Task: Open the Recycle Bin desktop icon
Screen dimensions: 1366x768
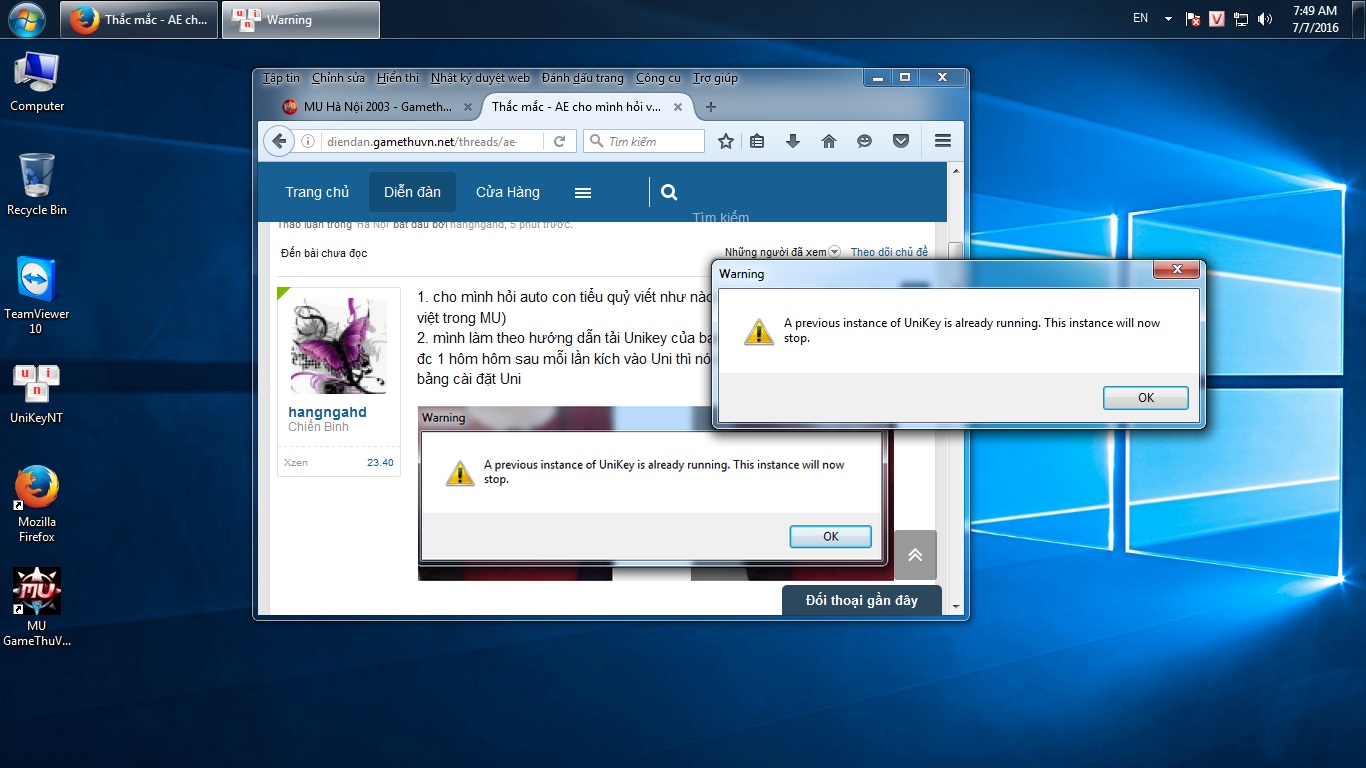Action: pos(37,185)
